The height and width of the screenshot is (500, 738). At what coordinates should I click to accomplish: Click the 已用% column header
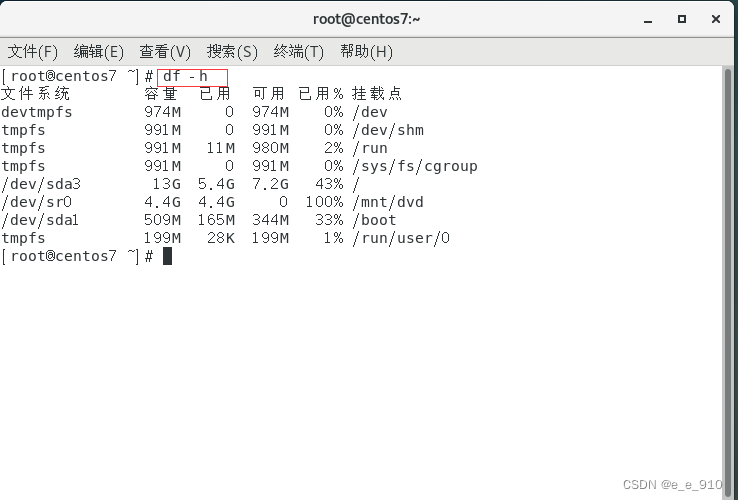tap(321, 94)
